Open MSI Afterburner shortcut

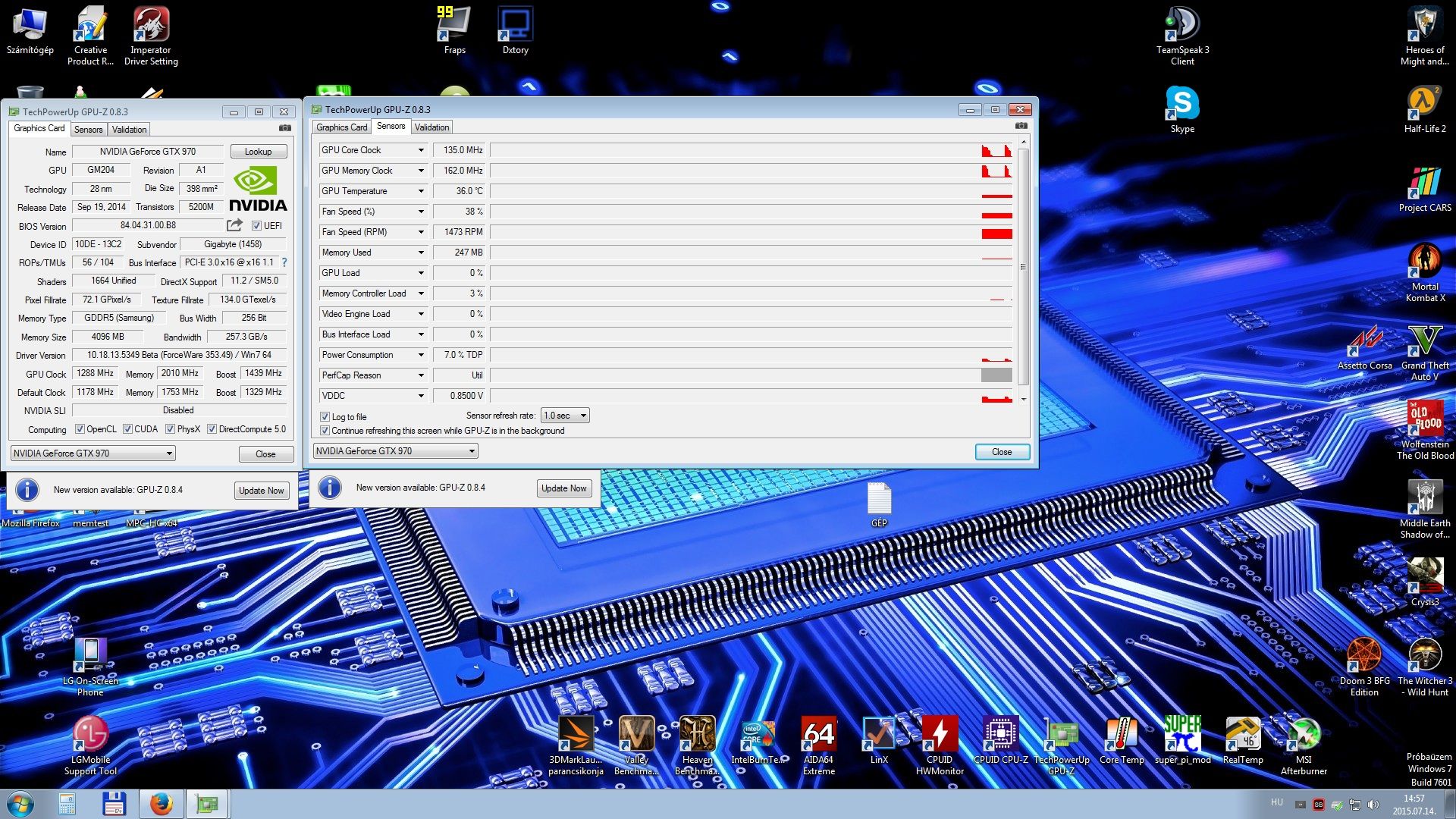(x=1304, y=745)
